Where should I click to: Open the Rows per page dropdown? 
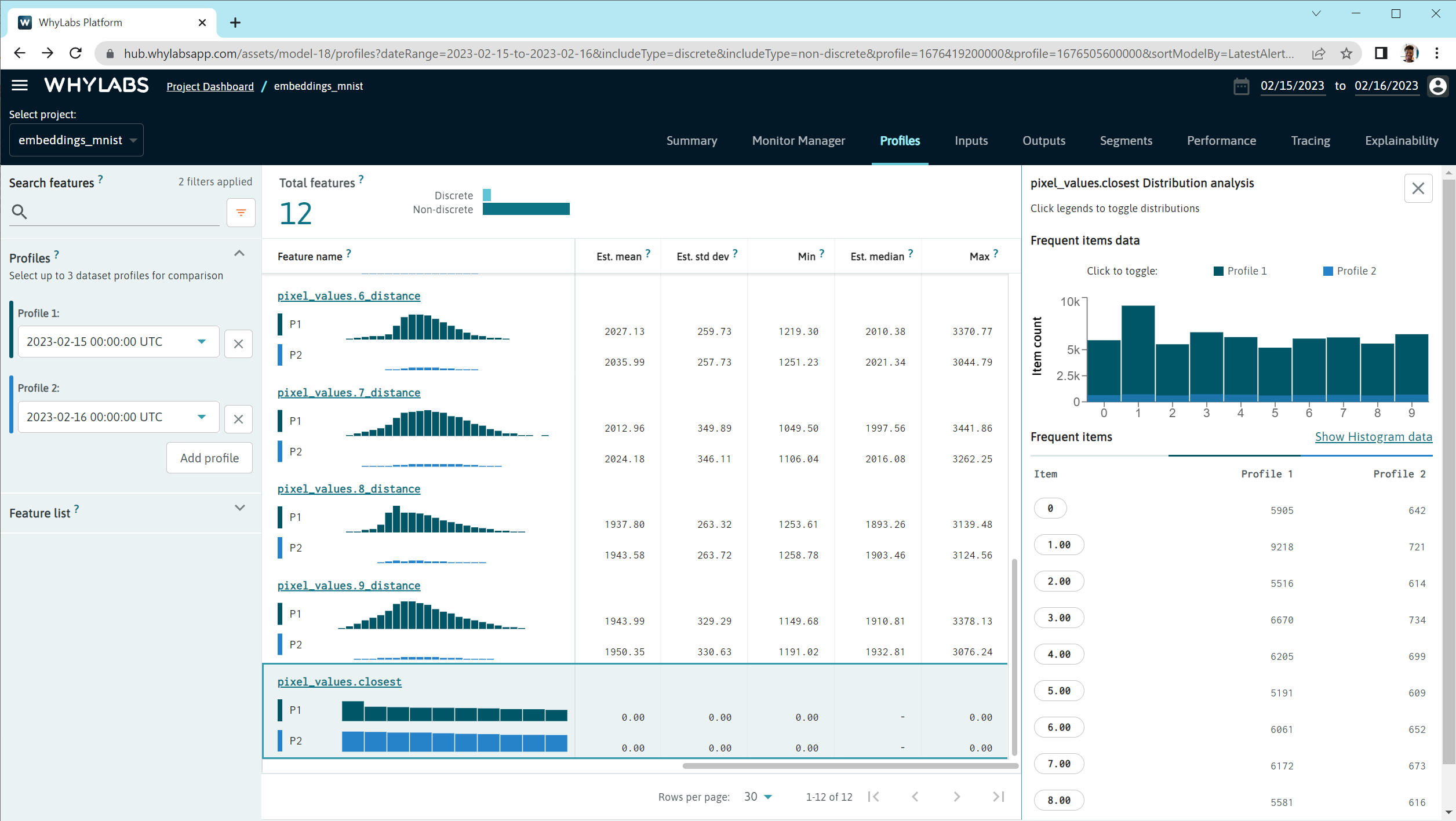tap(758, 797)
